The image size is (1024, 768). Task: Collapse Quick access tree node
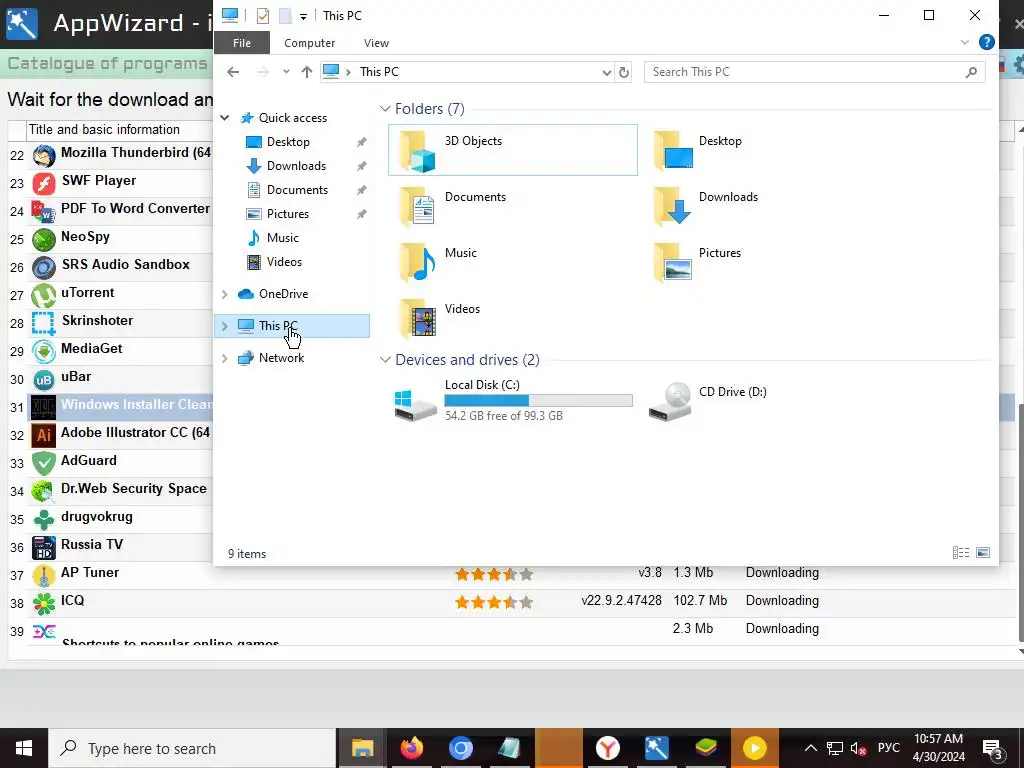pos(225,118)
